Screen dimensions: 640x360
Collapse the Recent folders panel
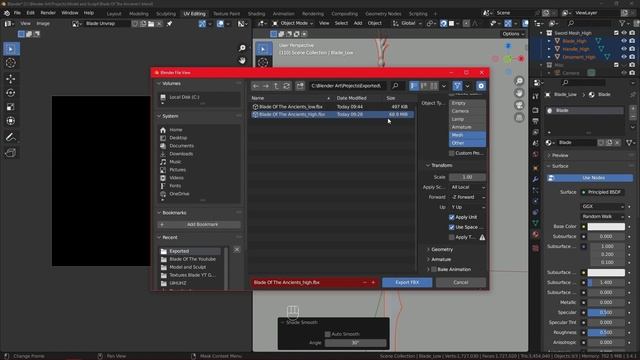pos(169,237)
